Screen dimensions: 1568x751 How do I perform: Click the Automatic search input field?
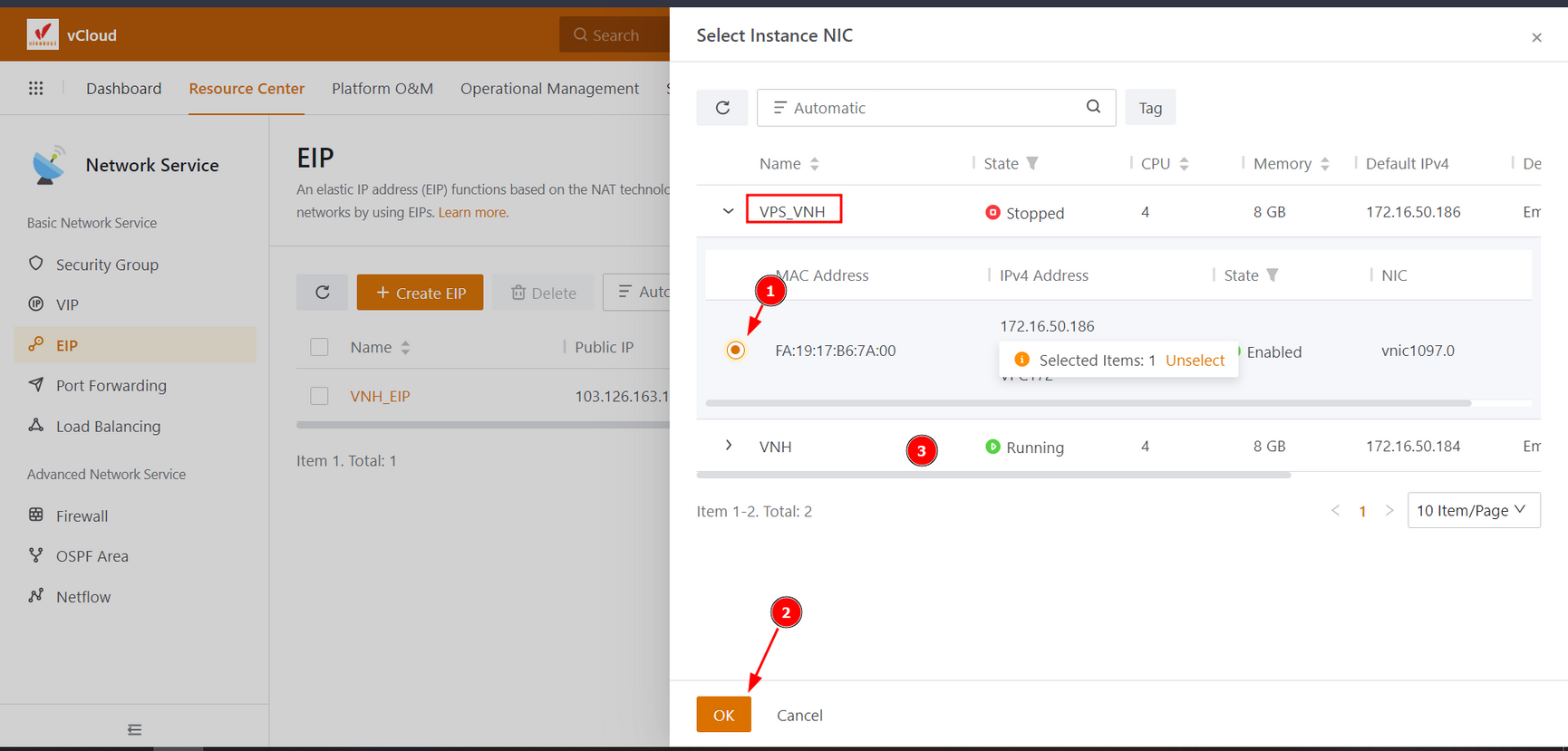click(924, 108)
